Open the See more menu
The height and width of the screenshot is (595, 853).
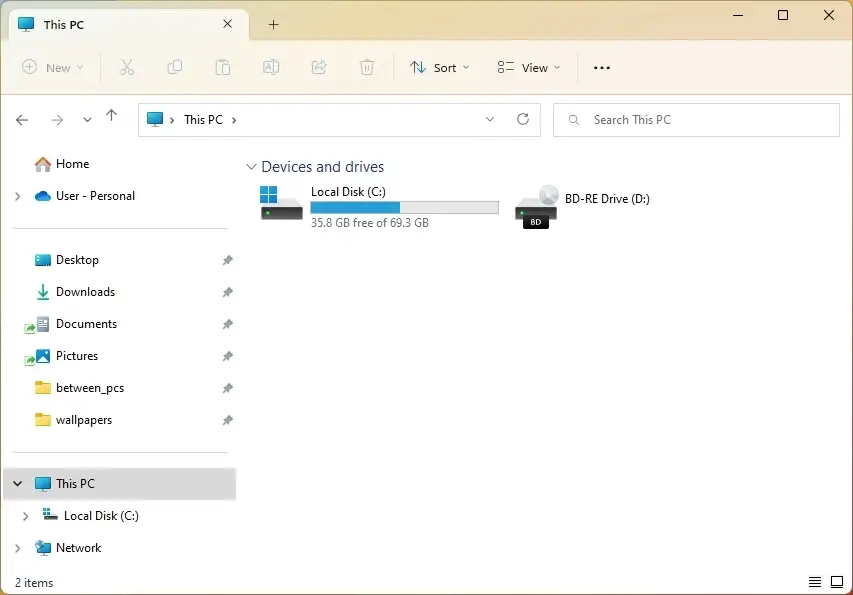click(601, 67)
